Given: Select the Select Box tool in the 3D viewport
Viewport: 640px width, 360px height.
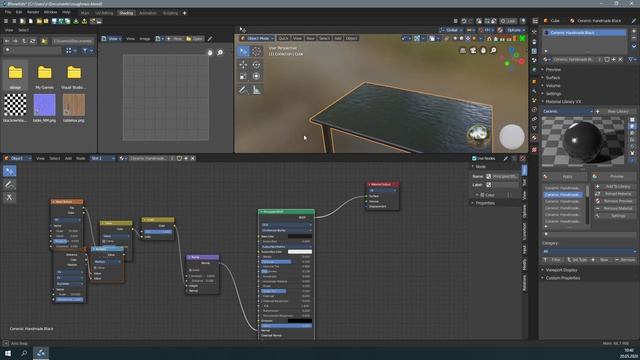Looking at the screenshot, I should (243, 51).
